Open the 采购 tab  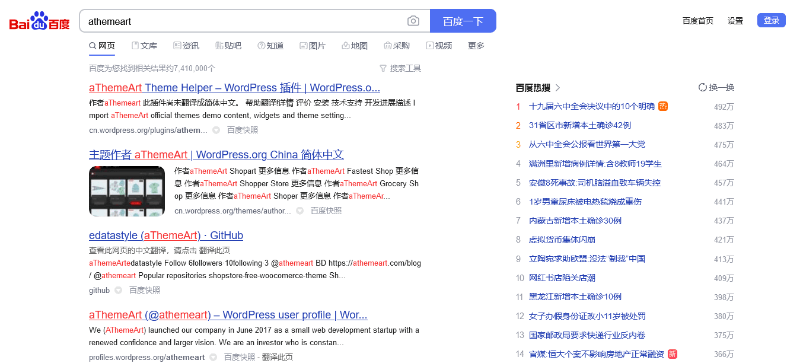pos(396,45)
